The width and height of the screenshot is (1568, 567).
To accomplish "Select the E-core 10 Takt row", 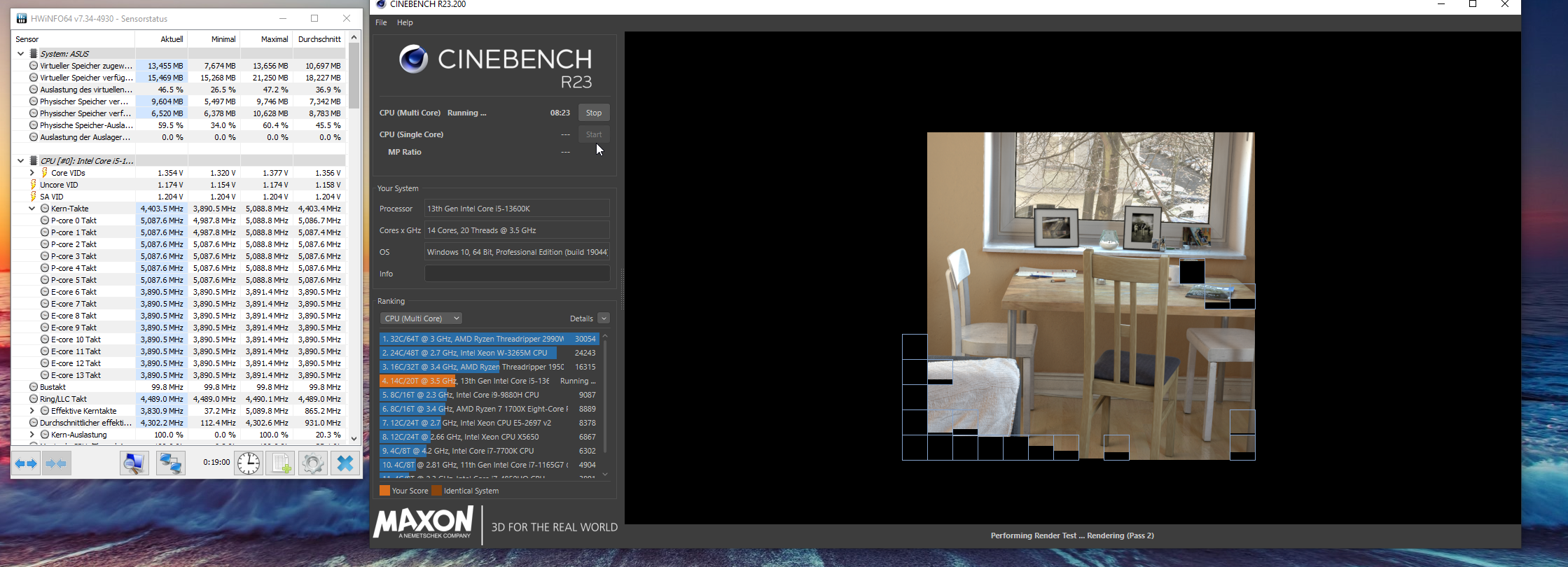I will pos(179,339).
